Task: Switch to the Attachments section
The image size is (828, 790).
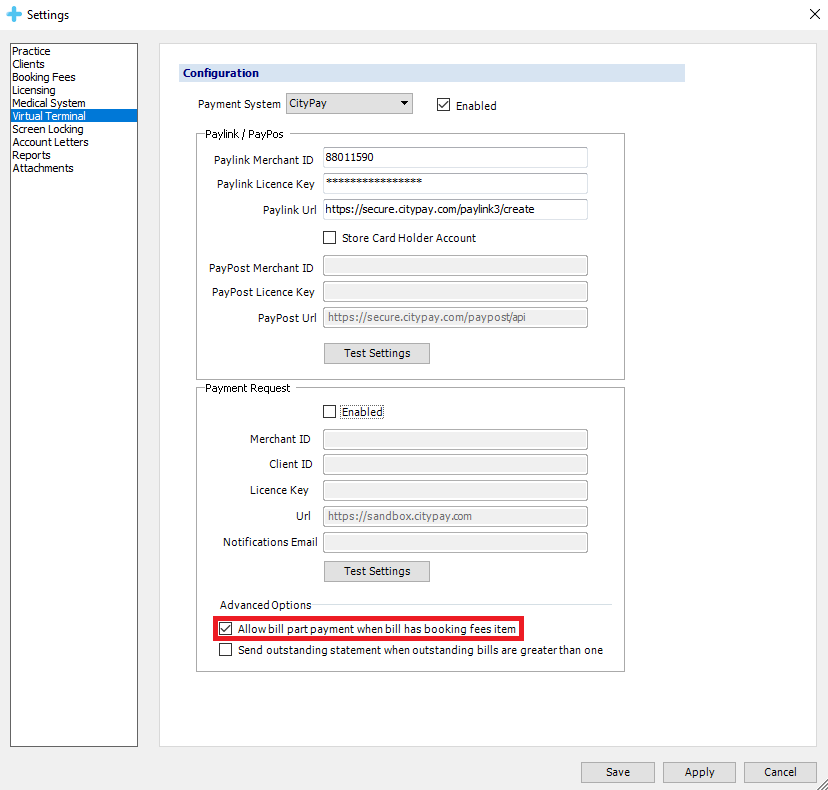Action: [x=43, y=168]
